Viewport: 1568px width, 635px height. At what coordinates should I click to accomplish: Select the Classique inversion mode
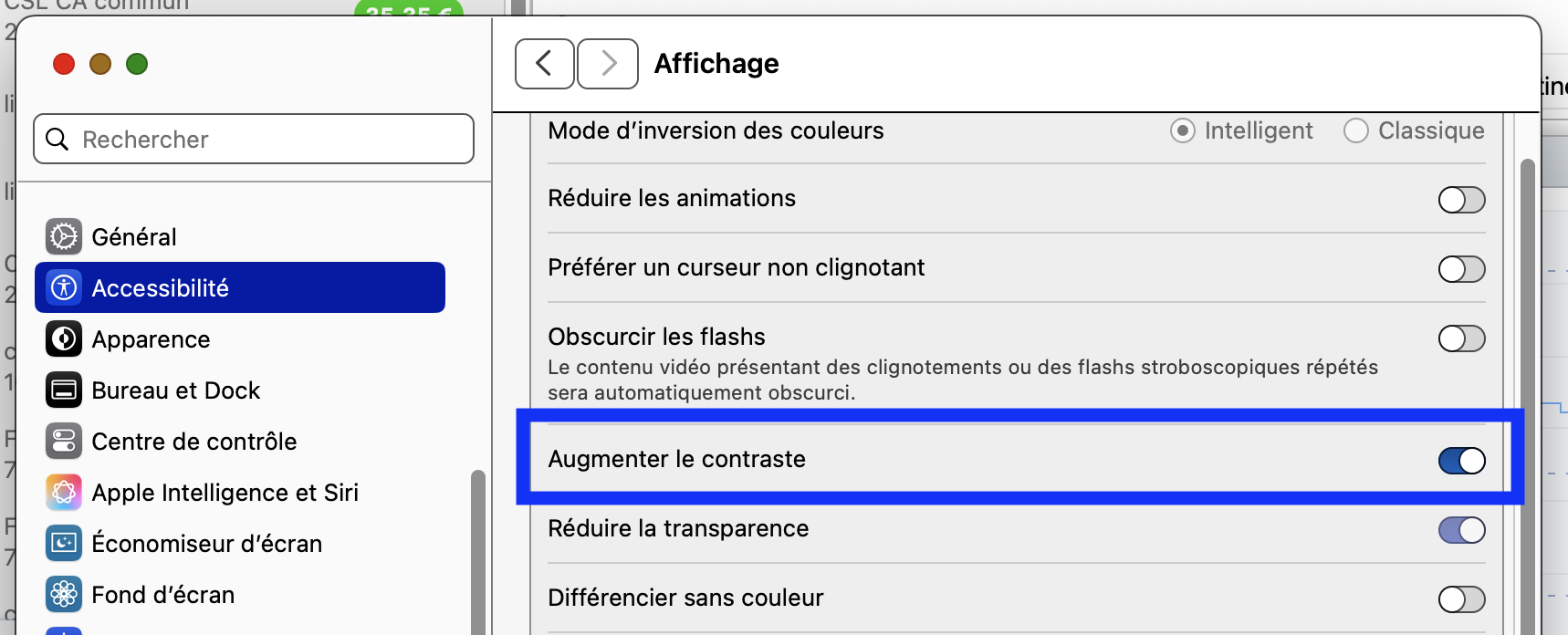click(1356, 130)
